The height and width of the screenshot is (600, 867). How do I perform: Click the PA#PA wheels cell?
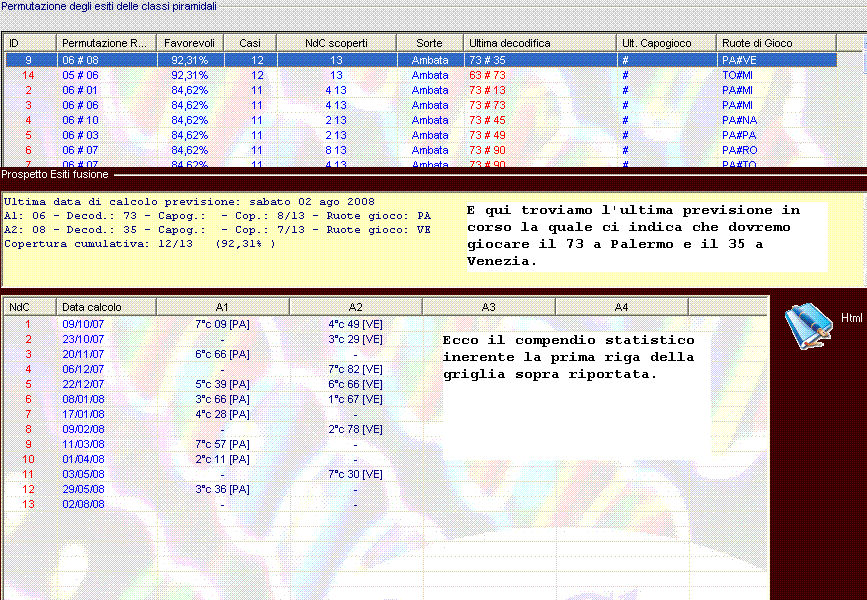point(739,135)
